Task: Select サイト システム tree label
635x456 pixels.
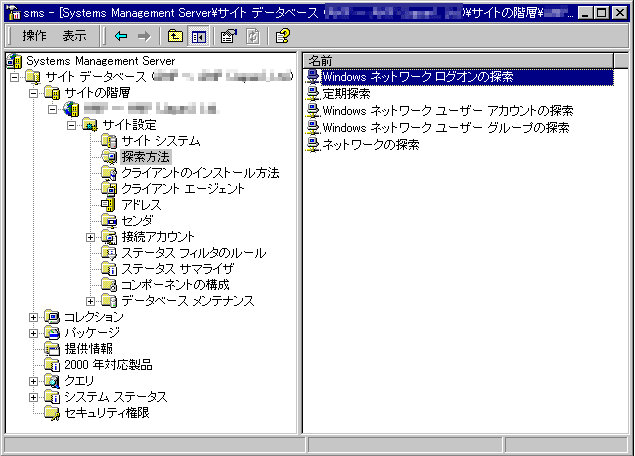Action: click(x=161, y=141)
